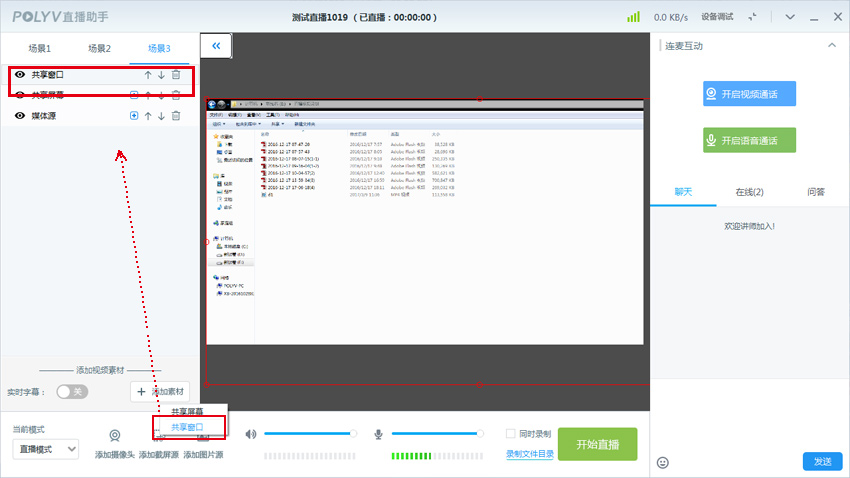Collapse the 连麦互动 panel
Image resolution: width=850 pixels, height=478 pixels.
click(831, 46)
